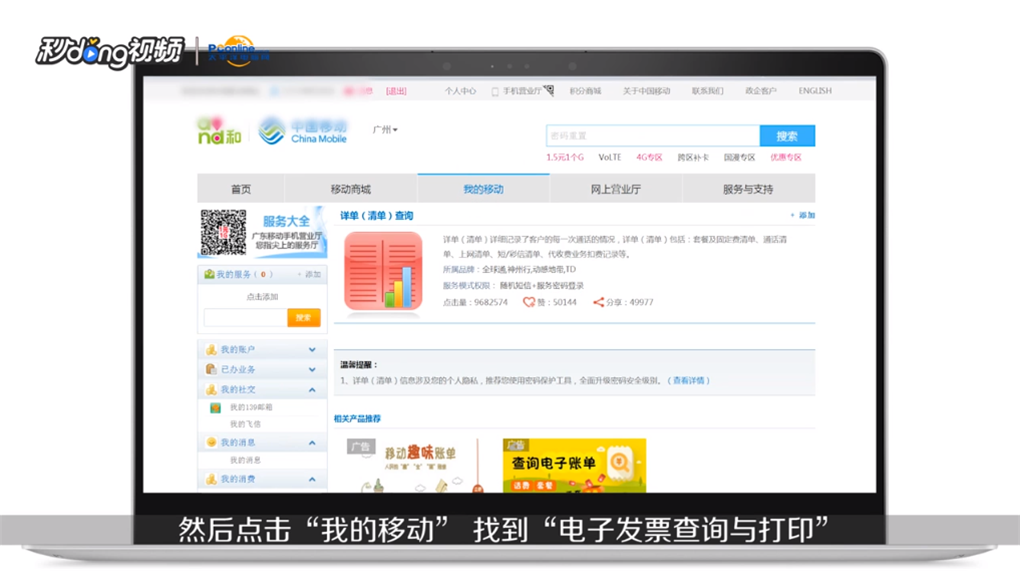Open the 首页 tab

[x=241, y=189]
